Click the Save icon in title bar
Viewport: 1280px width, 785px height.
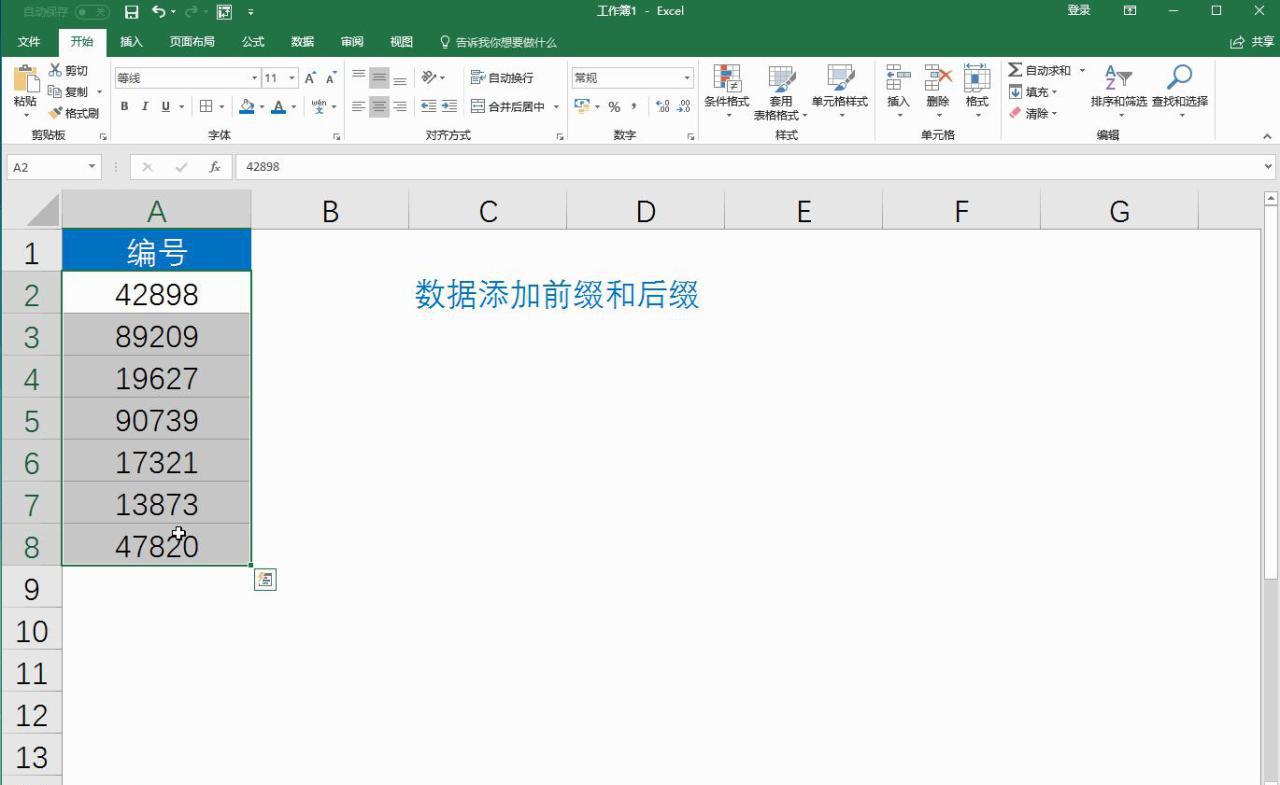(x=131, y=12)
